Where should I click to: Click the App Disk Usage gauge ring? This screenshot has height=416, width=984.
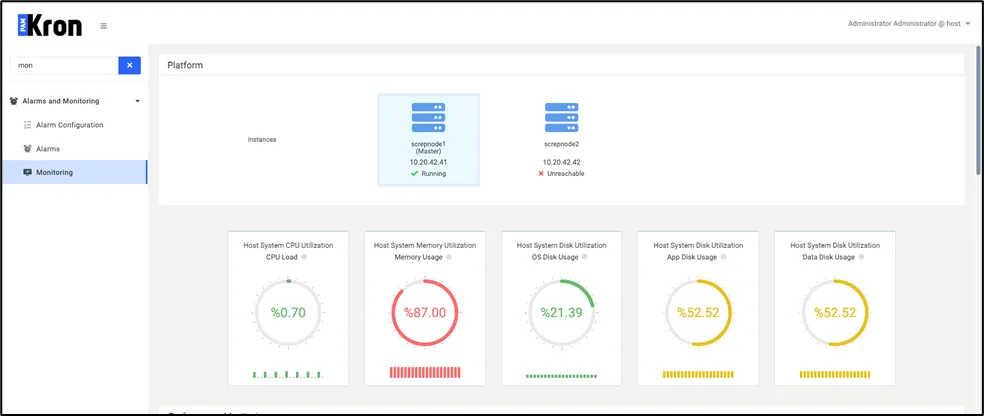[698, 312]
